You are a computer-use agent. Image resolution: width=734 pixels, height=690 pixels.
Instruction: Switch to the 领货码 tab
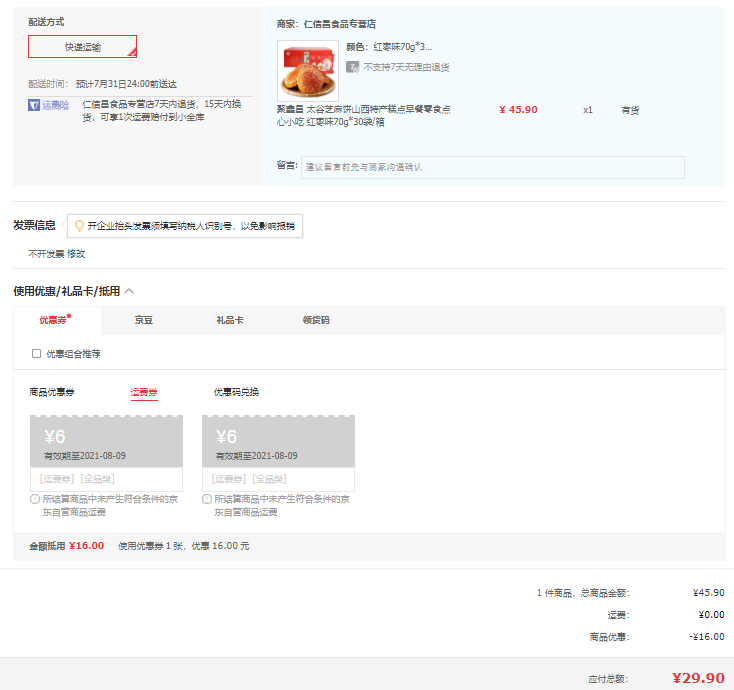click(316, 320)
